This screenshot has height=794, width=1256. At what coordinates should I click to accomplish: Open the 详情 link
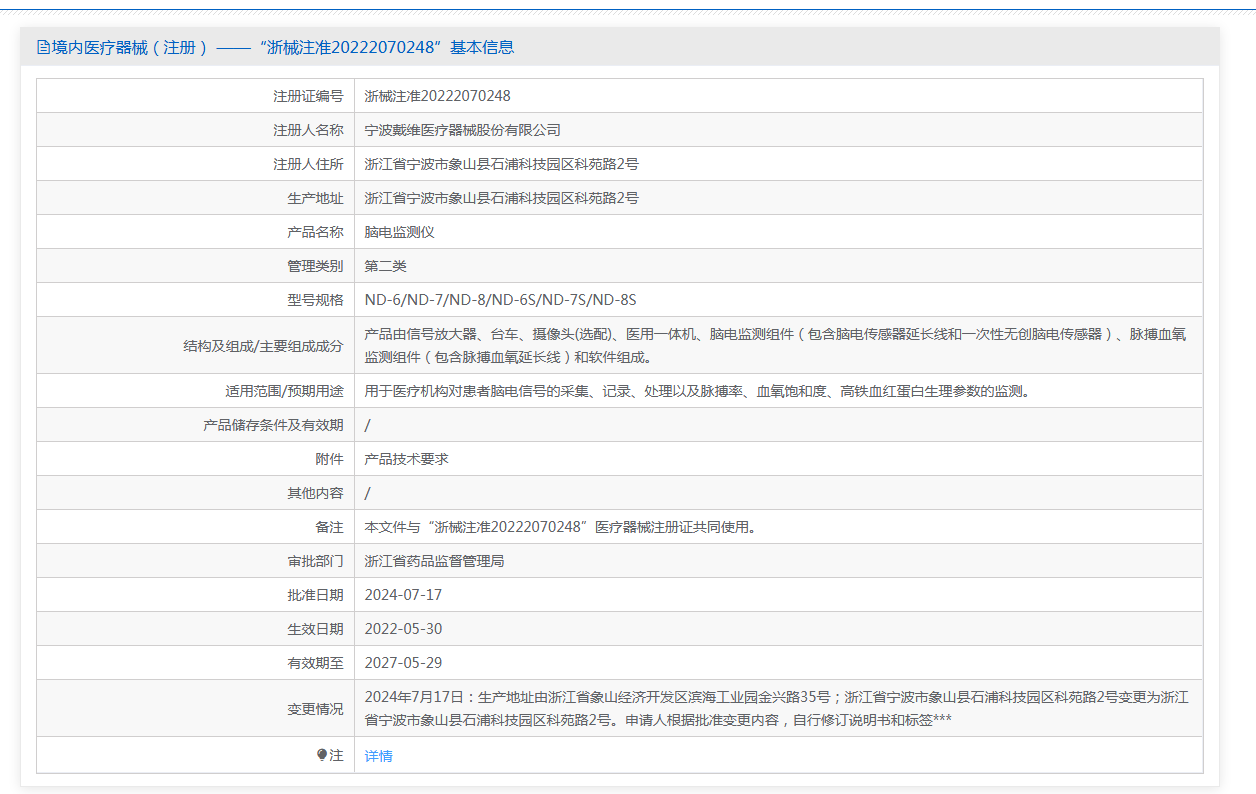pyautogui.click(x=378, y=756)
